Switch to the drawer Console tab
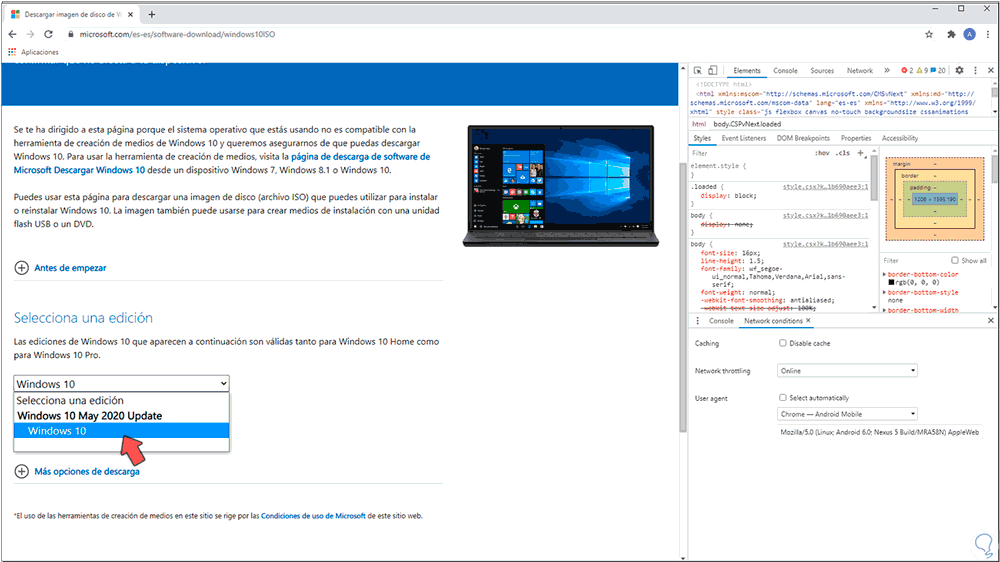Screen dimensions: 1000x562 (721, 321)
